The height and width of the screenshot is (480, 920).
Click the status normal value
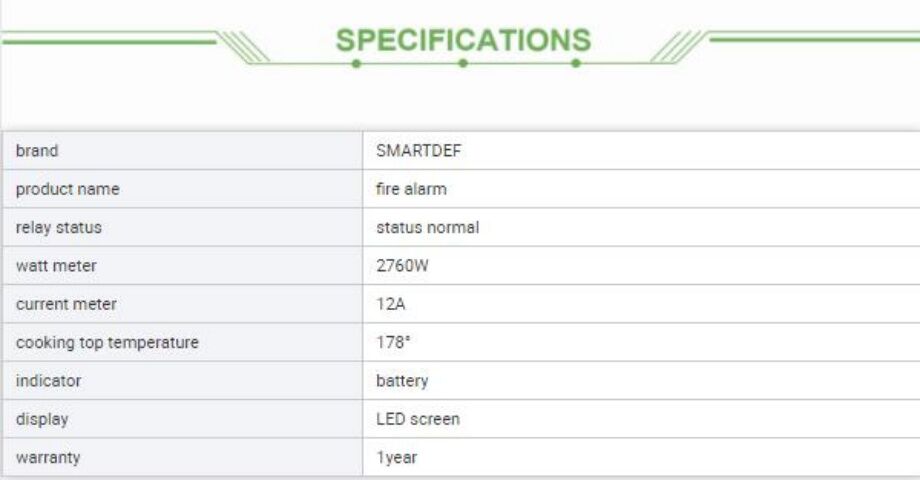coord(428,227)
